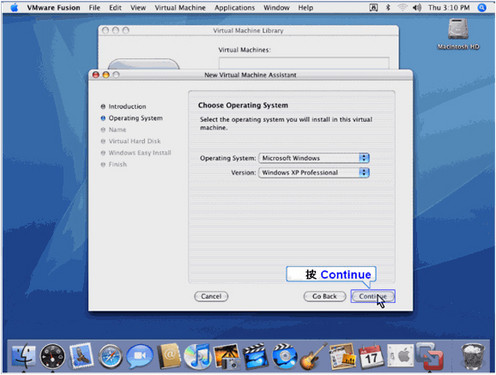Open Mail app in the Dock
This screenshot has width=496, height=375.
coord(81,355)
